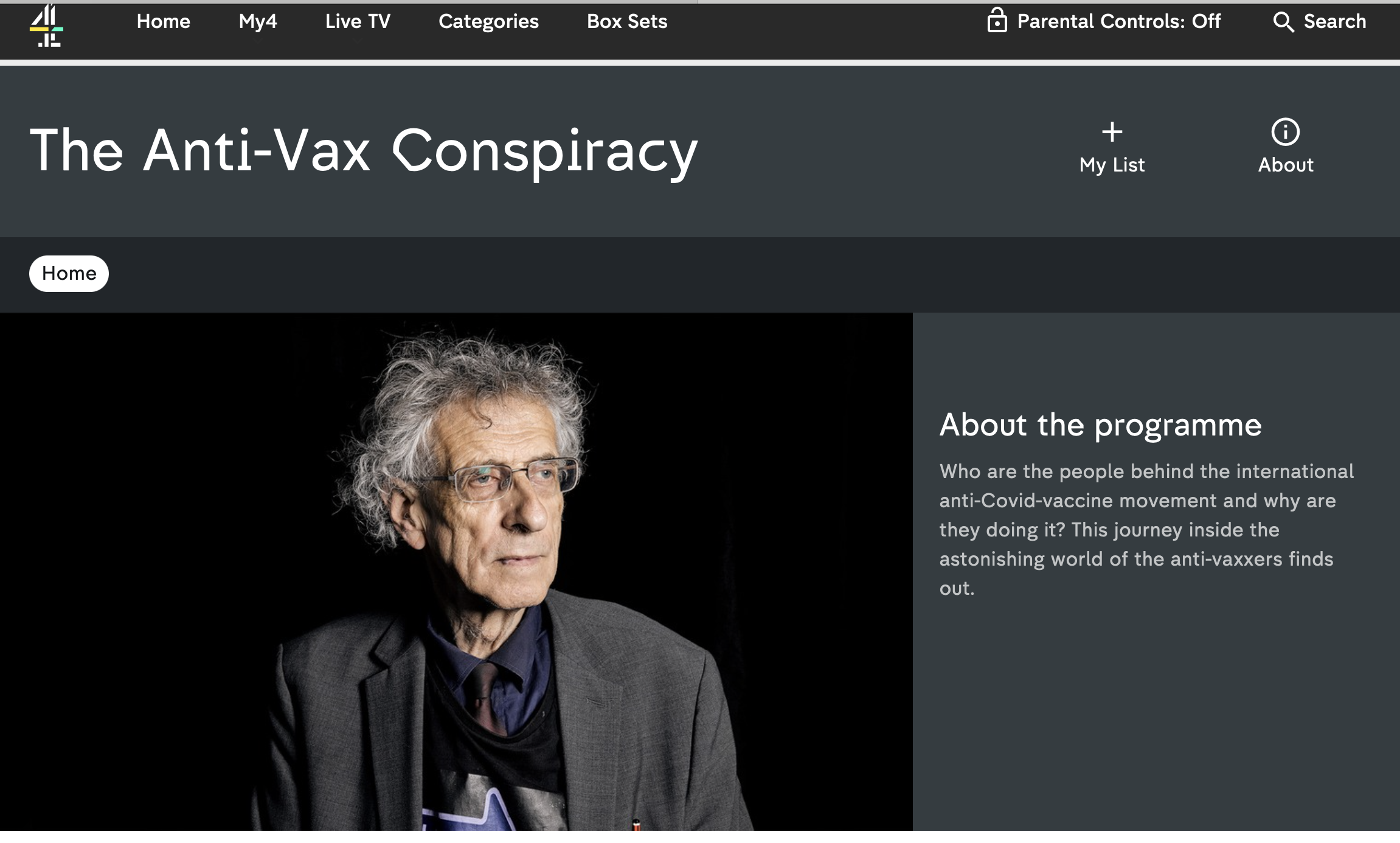Open the My4 section
Viewport: 1400px width, 843px height.
coord(258,22)
